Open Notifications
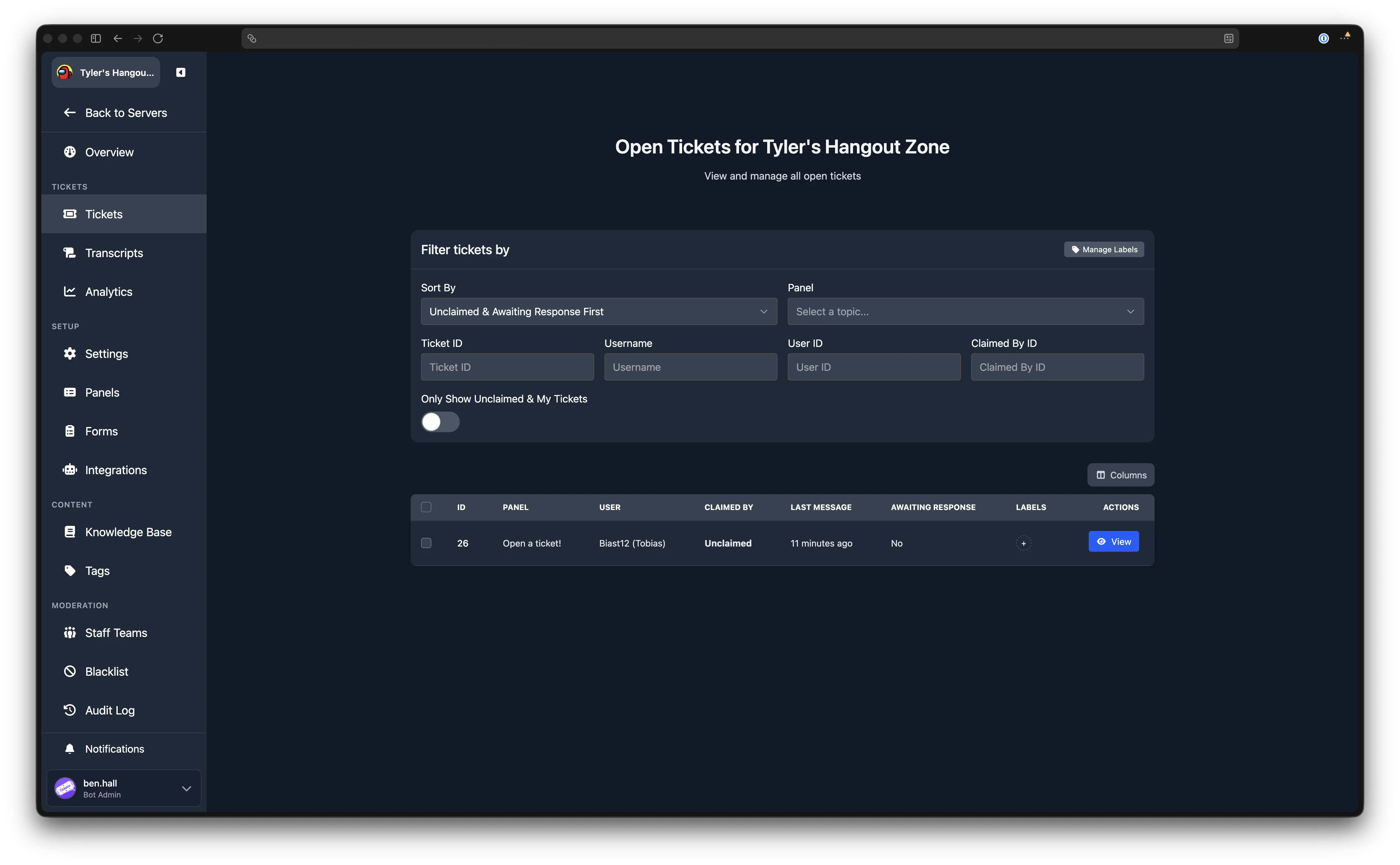 click(x=124, y=749)
